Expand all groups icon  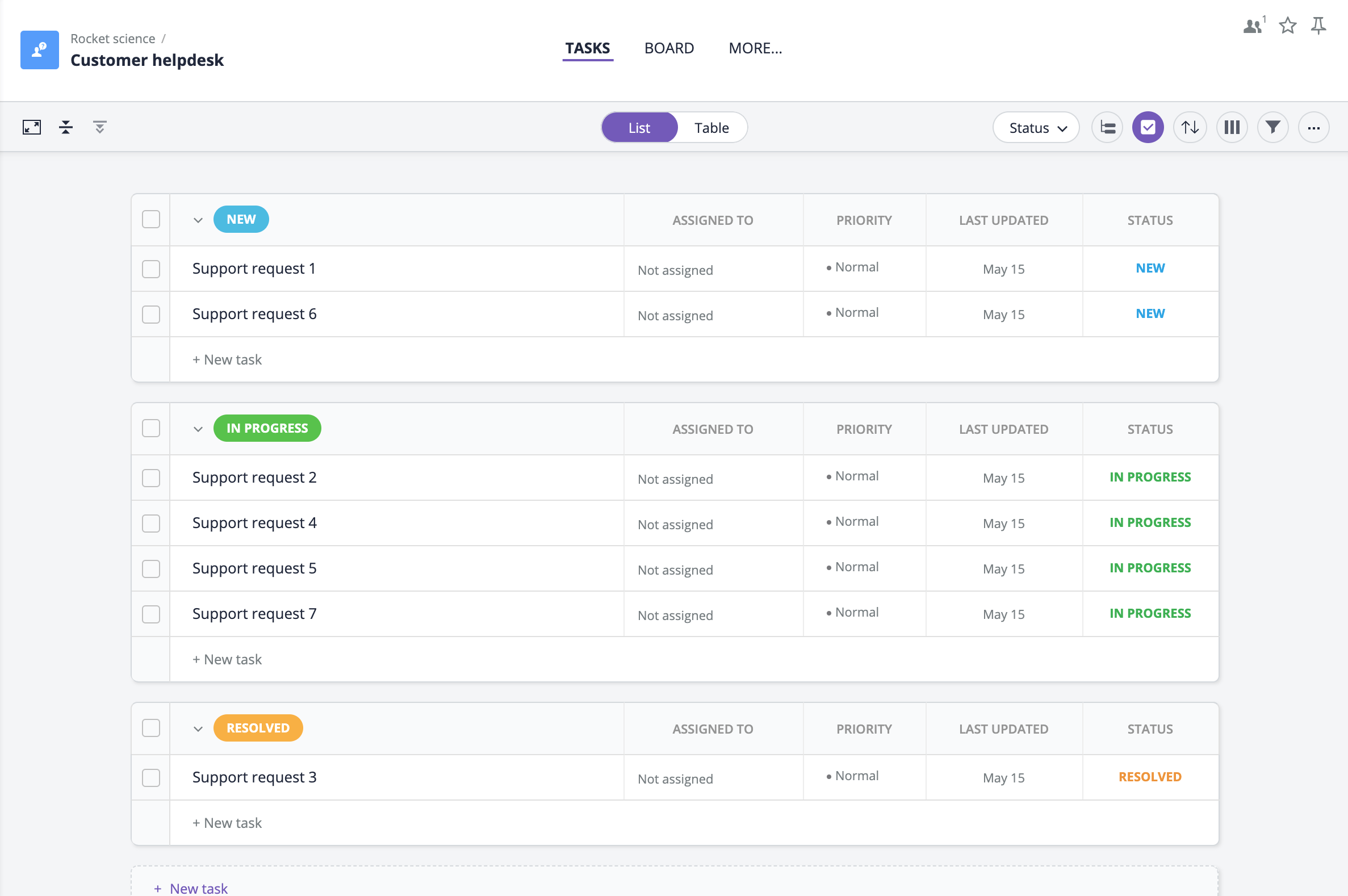click(100, 127)
